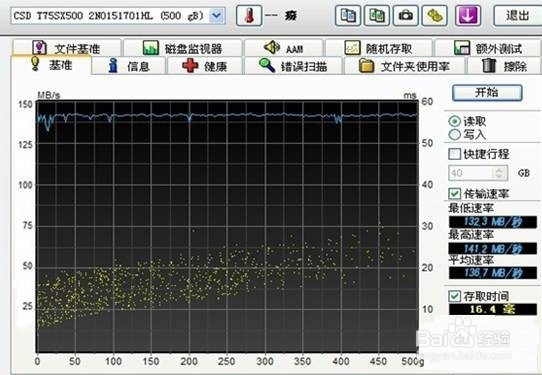Click the copy screenshot to clipboard icon
Screen dimensions: 542x375
tap(377, 15)
